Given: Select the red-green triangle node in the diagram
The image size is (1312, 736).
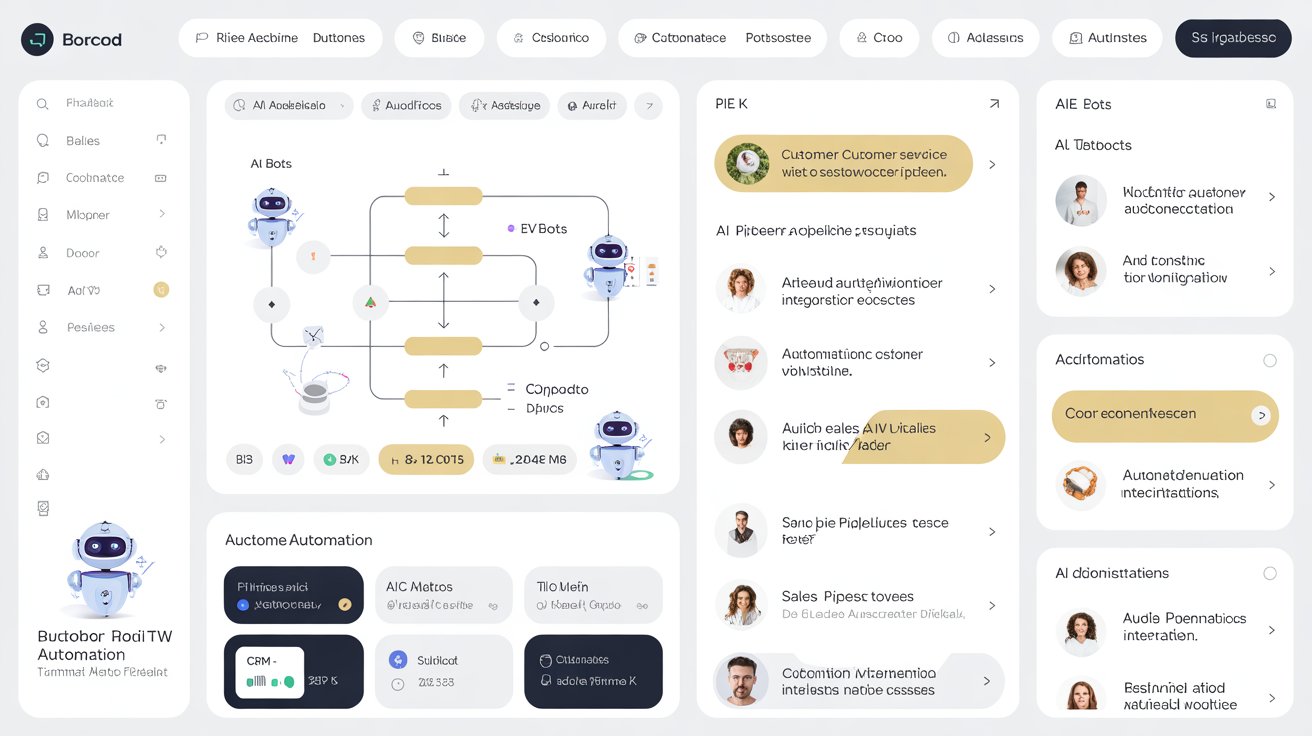Looking at the screenshot, I should (x=370, y=302).
